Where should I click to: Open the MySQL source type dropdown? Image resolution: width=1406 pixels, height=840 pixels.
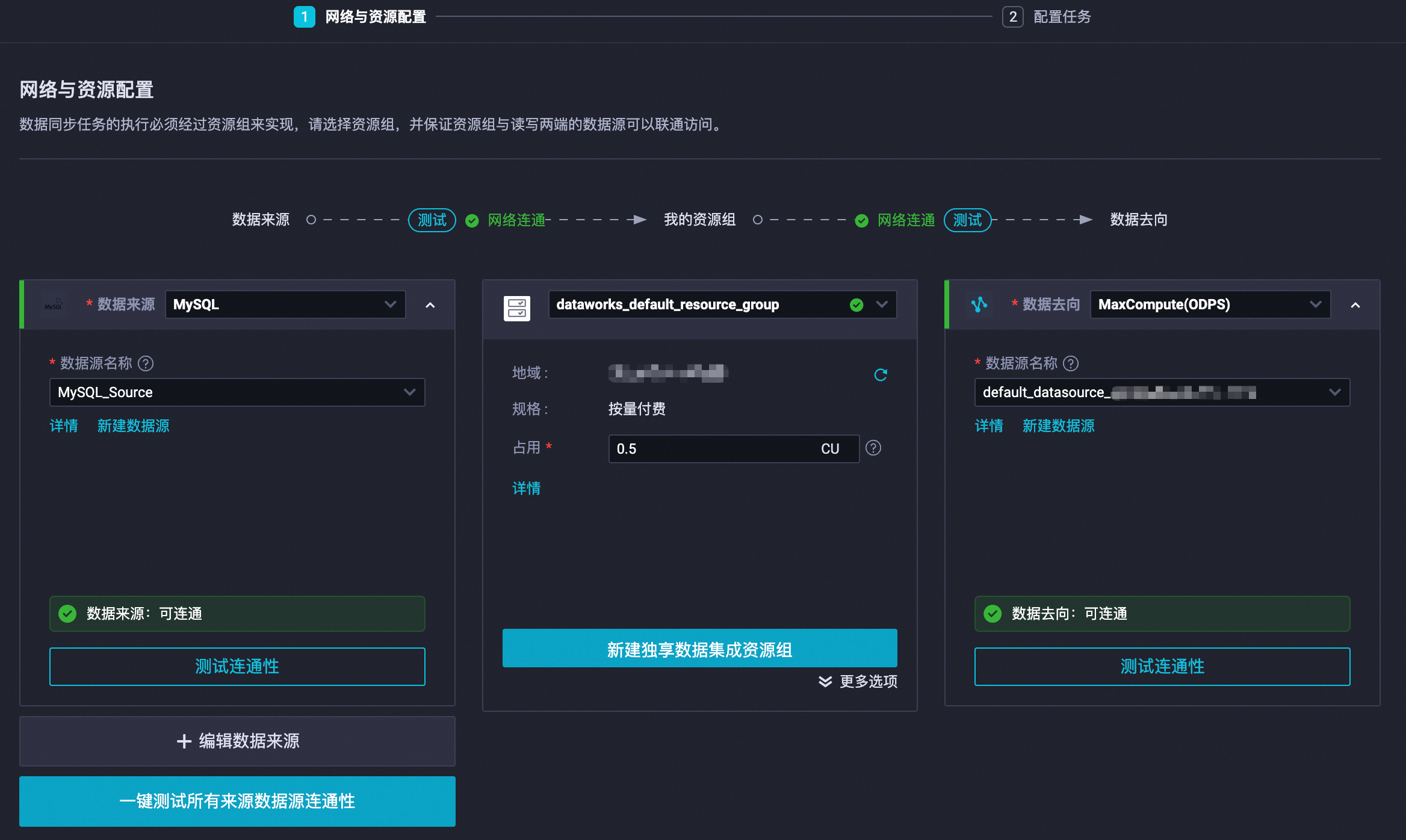(x=285, y=304)
